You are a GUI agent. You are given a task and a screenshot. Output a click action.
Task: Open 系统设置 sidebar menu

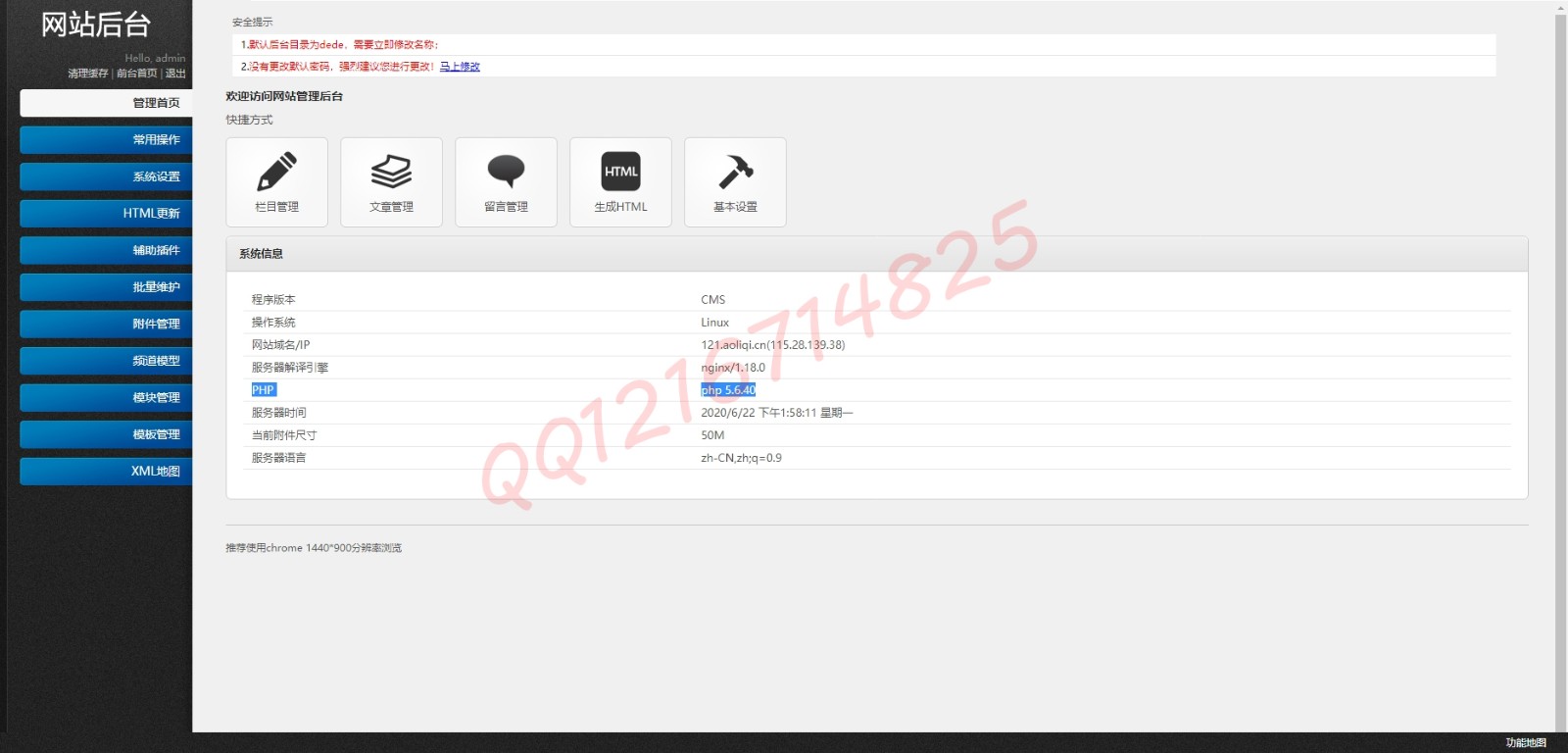point(106,176)
